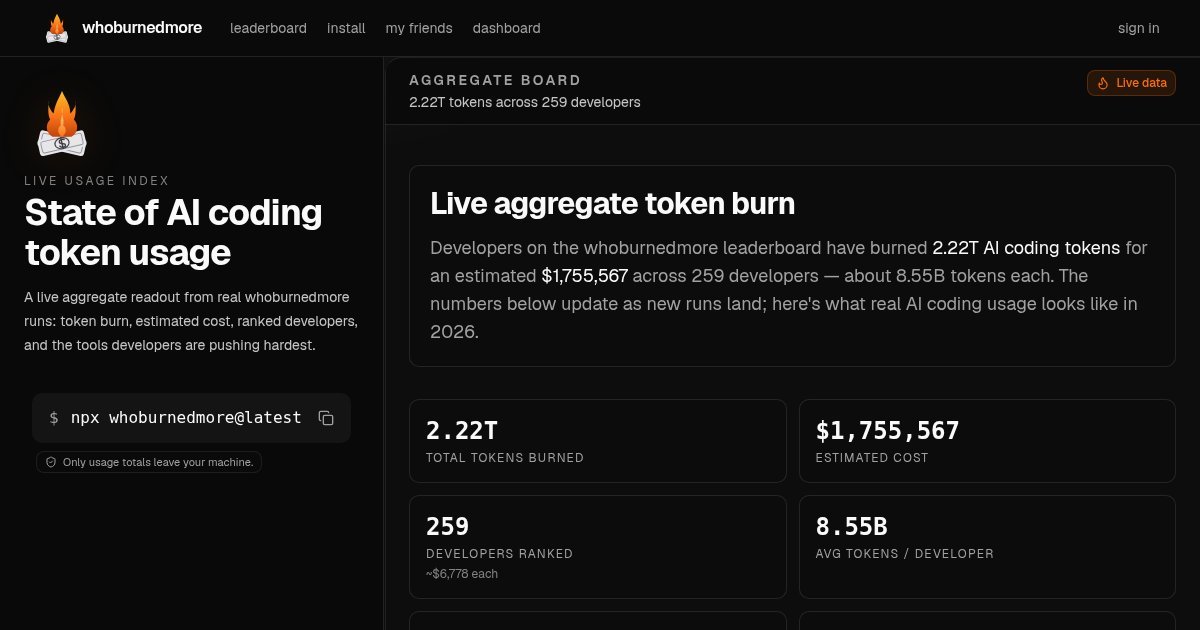Go to the install page
1200x630 pixels.
[x=346, y=28]
